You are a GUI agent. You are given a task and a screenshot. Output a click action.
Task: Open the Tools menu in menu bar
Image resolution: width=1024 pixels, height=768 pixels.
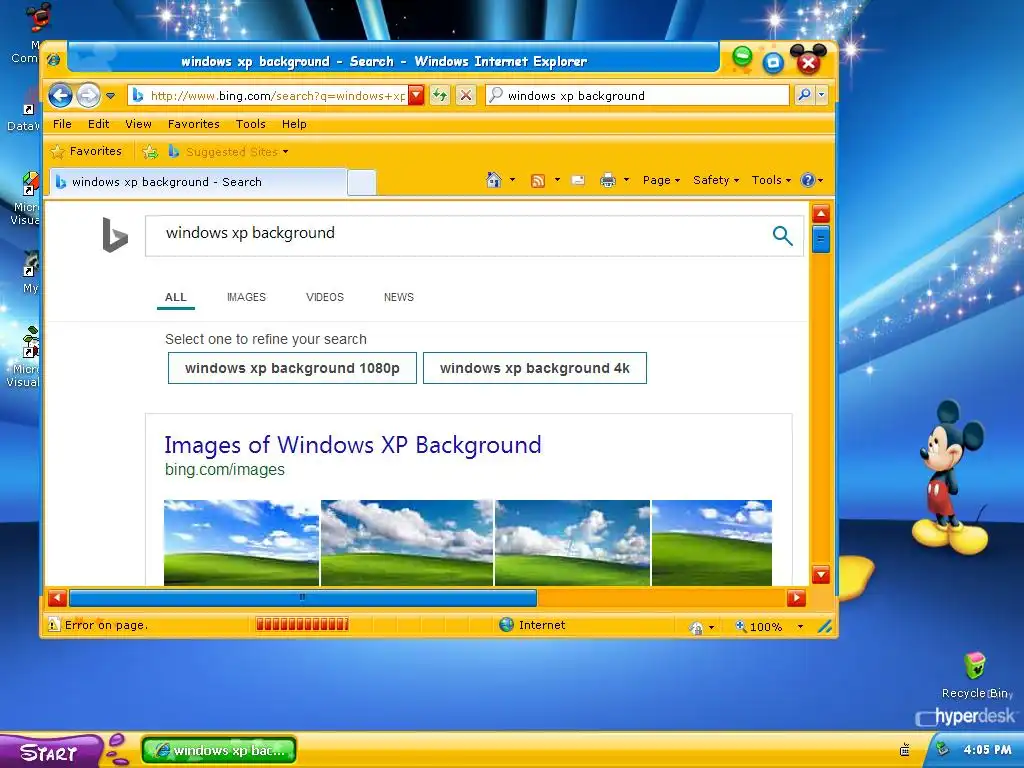click(x=251, y=124)
